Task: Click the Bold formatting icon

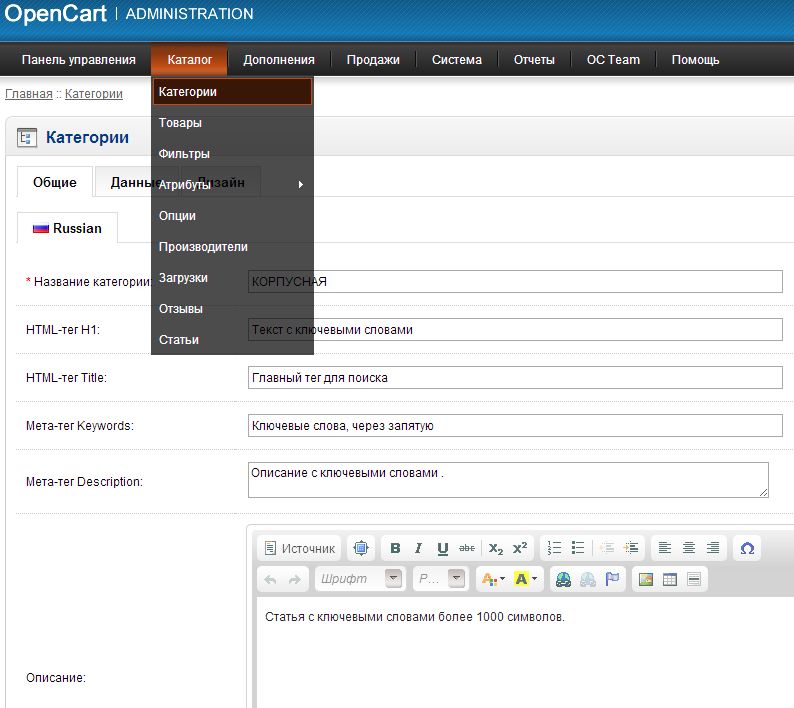Action: (395, 548)
